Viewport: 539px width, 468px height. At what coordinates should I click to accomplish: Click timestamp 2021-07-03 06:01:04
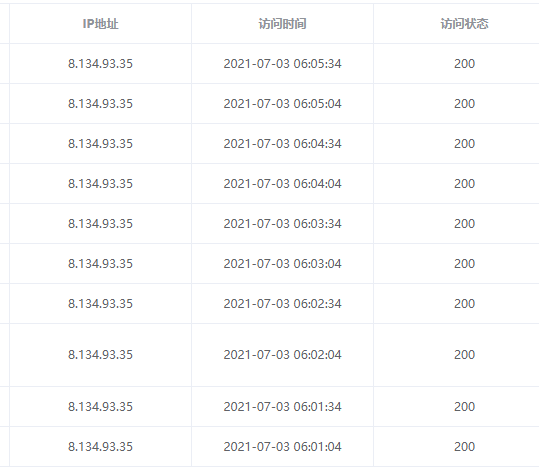[x=282, y=446]
